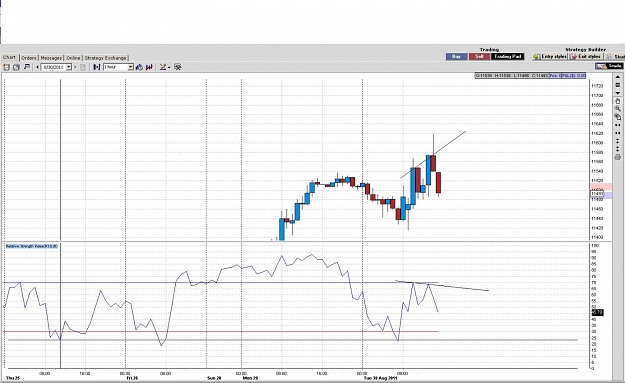Click the bar-spacing icon before the interval box

coord(97,67)
